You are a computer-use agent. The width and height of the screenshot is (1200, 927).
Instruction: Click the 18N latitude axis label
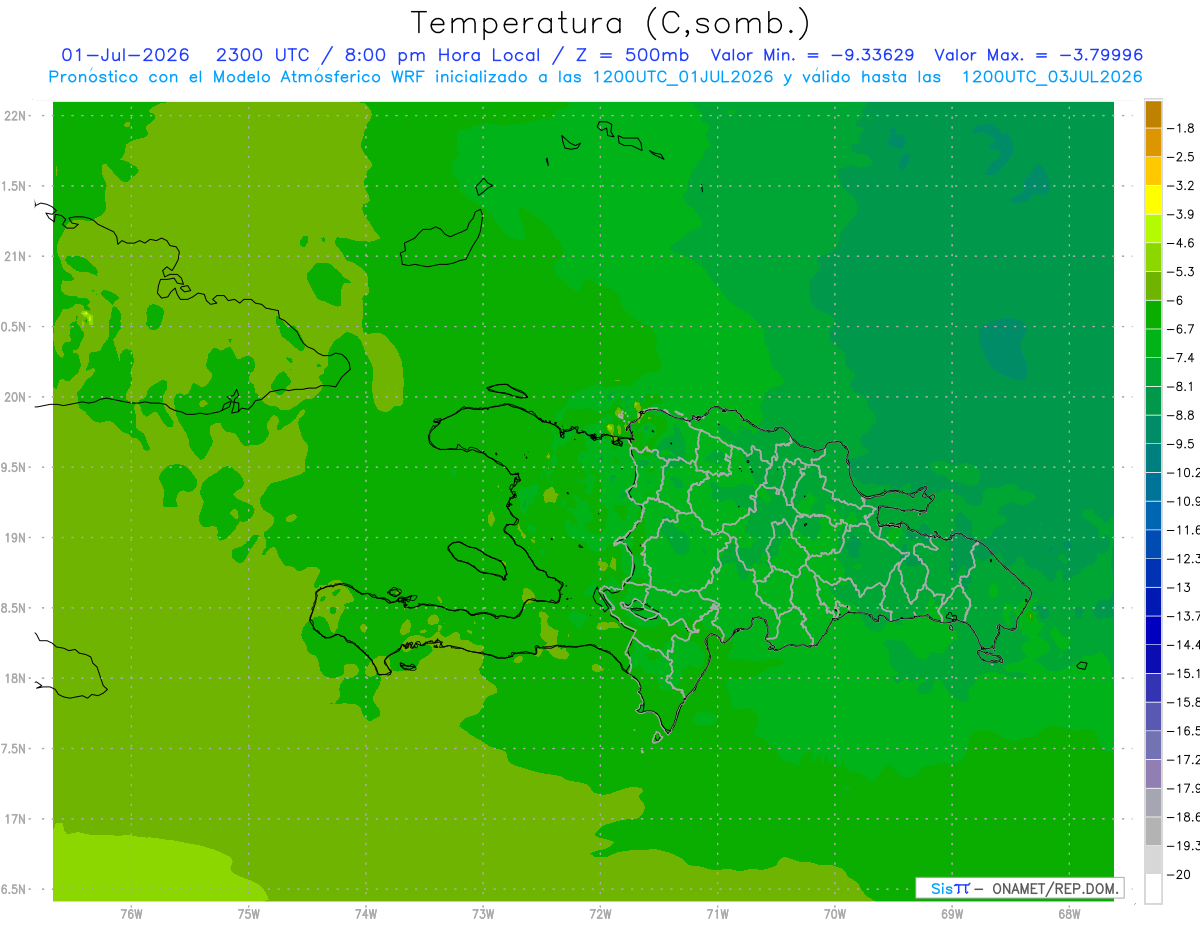pos(15,678)
